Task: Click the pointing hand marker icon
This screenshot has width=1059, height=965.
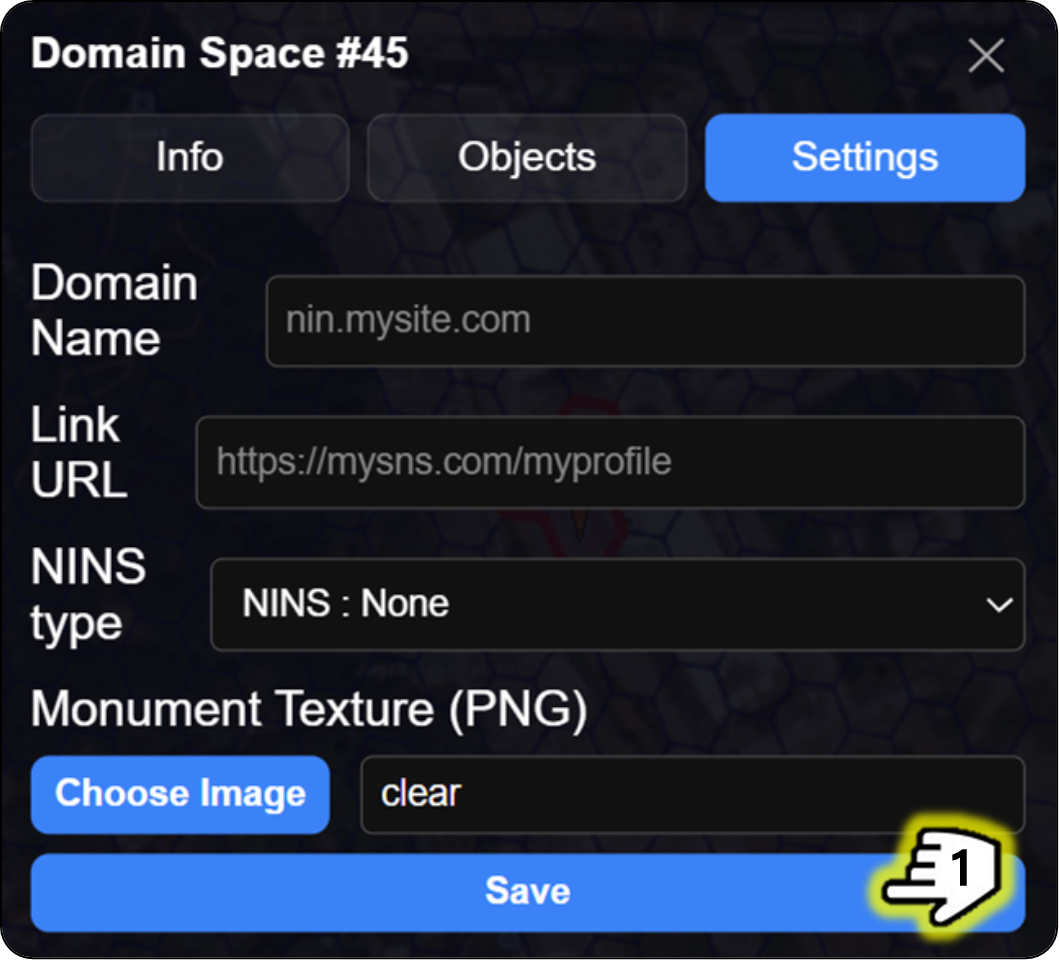Action: click(944, 871)
